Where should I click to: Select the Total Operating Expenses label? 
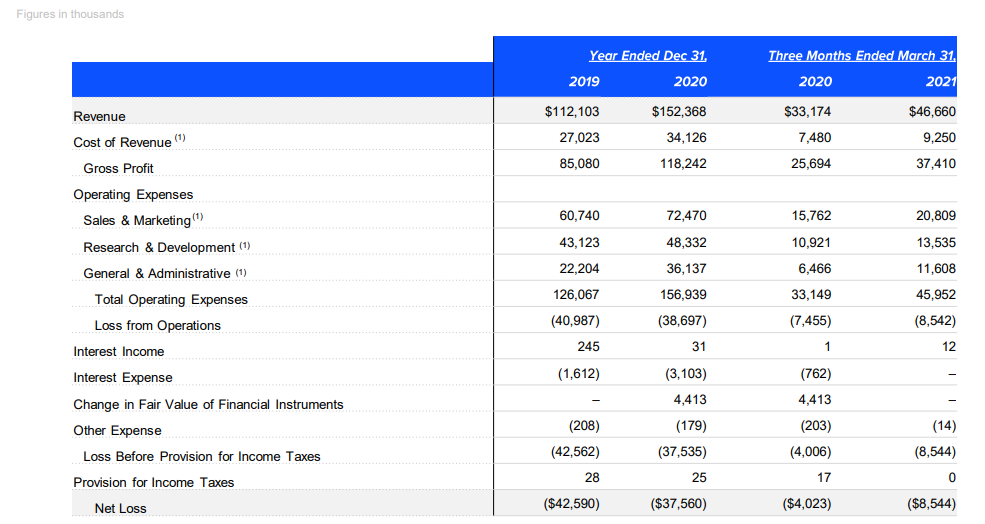pos(171,300)
